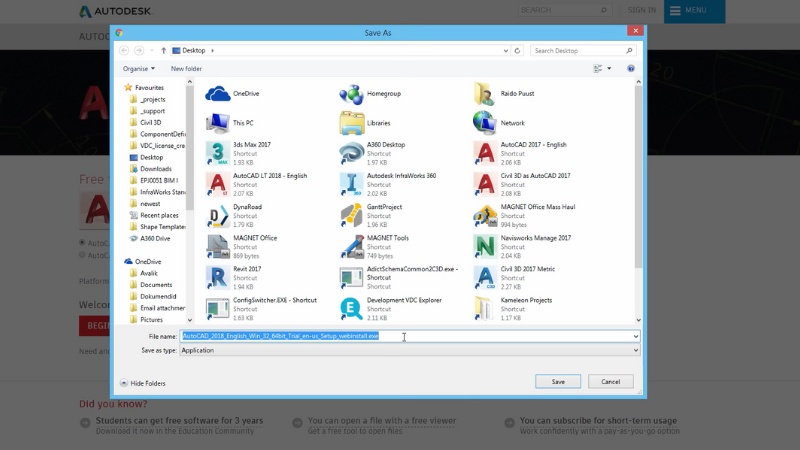Viewport: 800px width, 450px height.
Task: Click the Autodesk logo on webpage
Action: tap(115, 11)
